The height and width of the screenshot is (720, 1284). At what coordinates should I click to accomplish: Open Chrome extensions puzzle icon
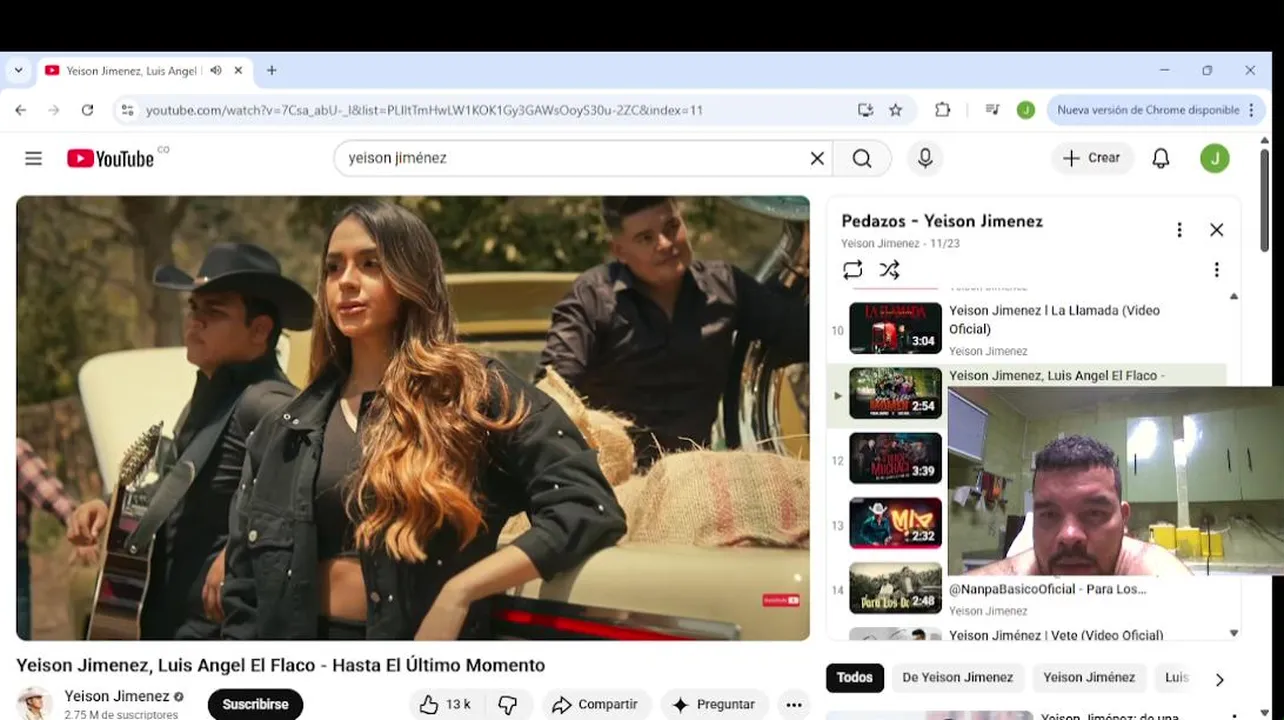(x=942, y=110)
